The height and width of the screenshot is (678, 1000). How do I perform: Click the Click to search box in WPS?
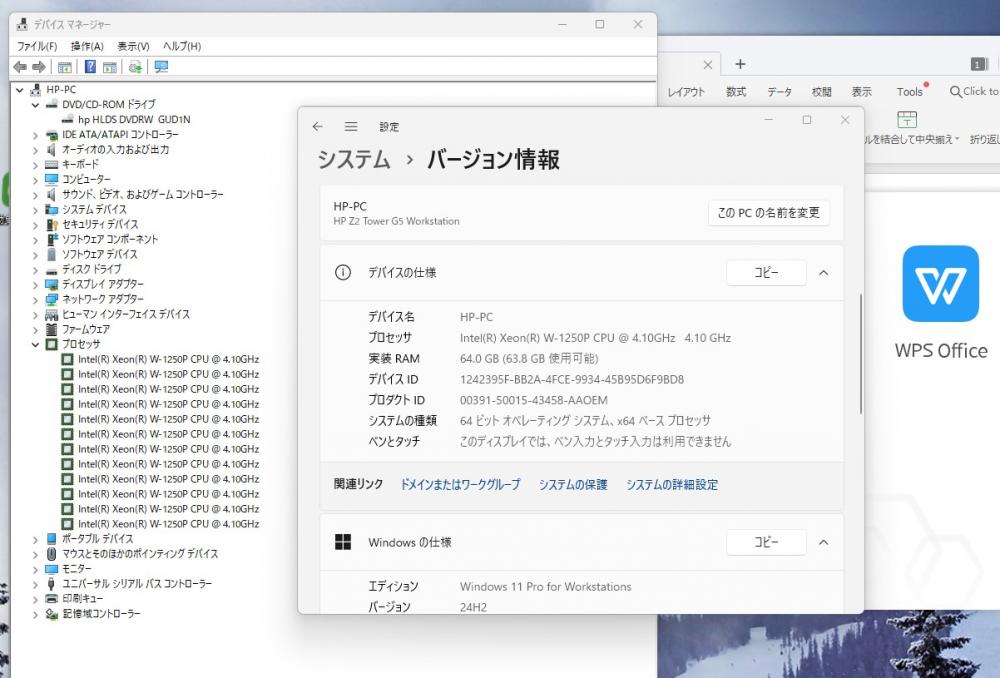click(974, 92)
